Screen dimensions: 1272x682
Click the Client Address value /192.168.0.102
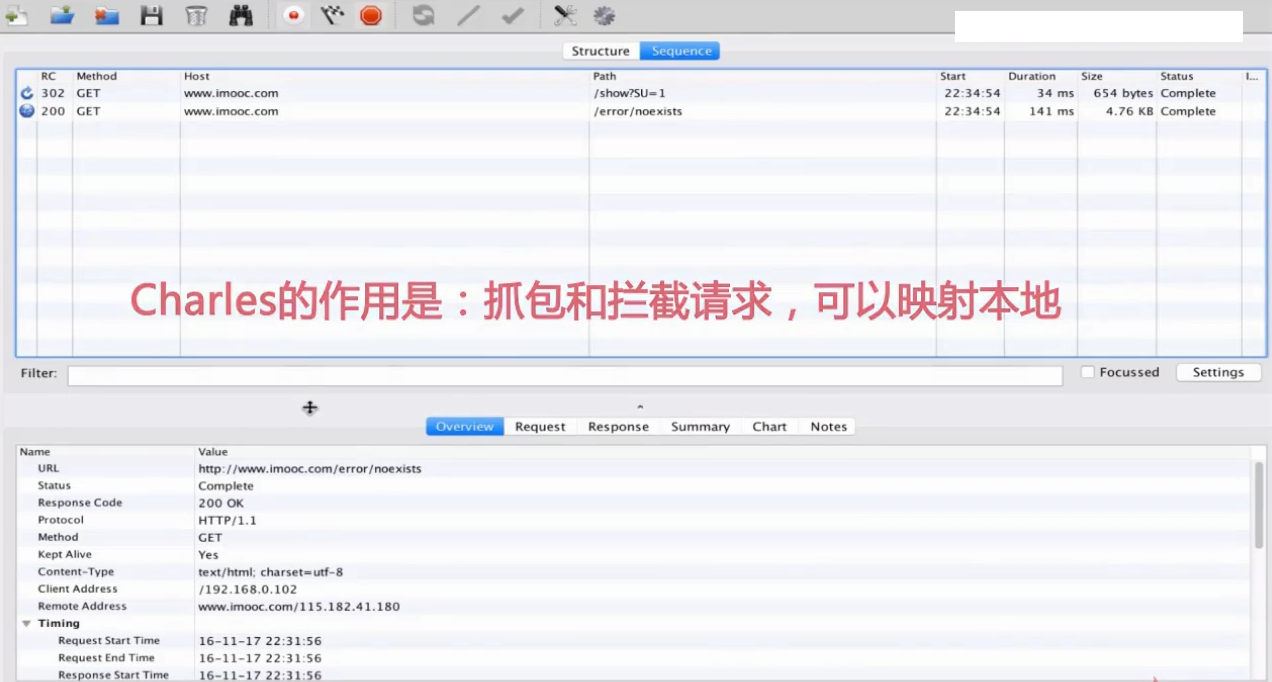point(247,589)
